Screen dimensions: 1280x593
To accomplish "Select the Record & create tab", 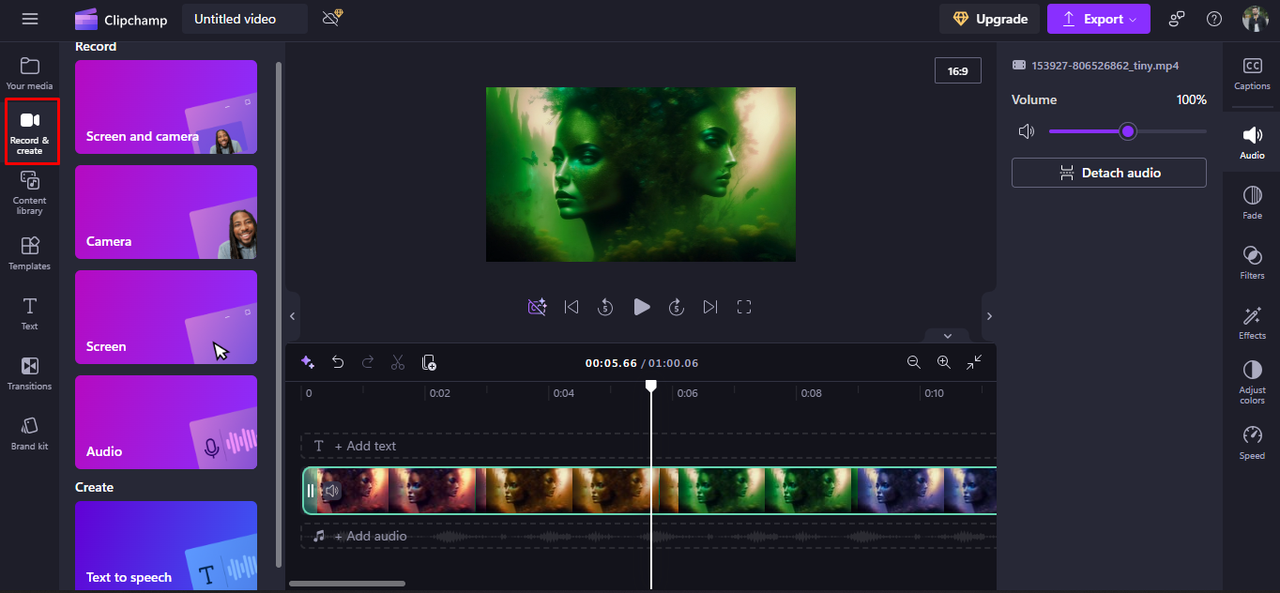I will 30,132.
